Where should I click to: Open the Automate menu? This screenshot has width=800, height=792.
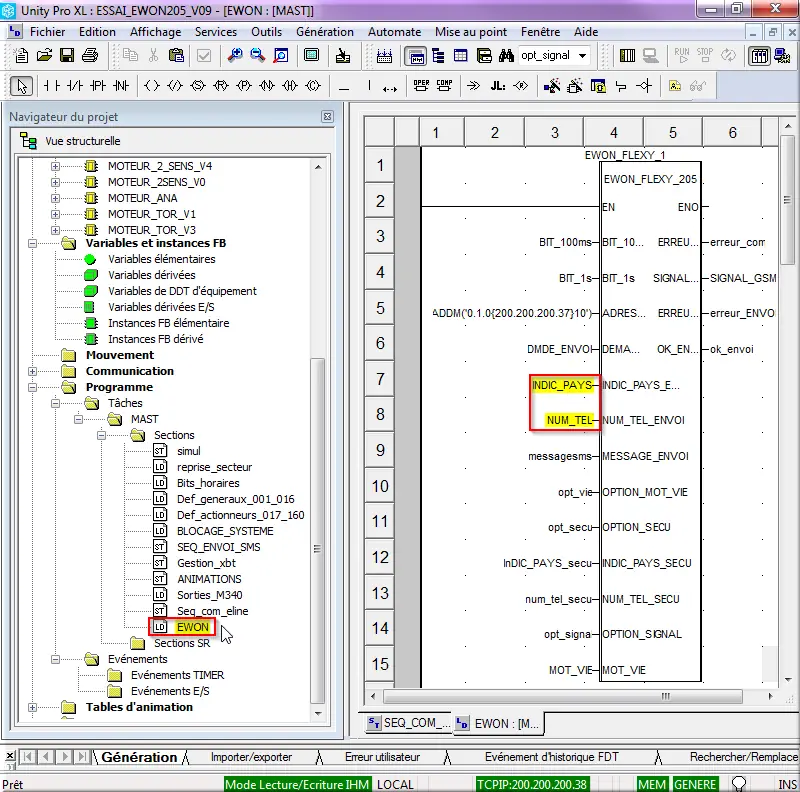click(x=394, y=32)
